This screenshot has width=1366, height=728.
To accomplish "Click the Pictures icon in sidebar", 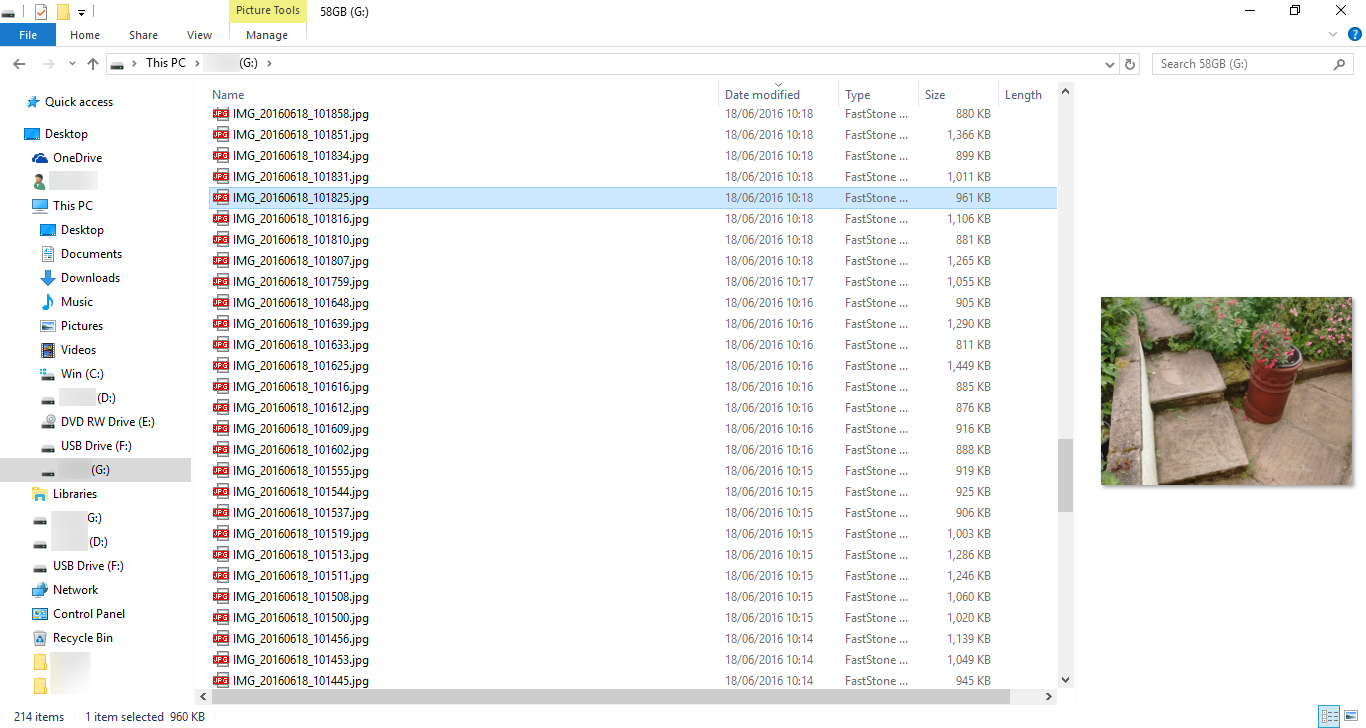I will (47, 326).
